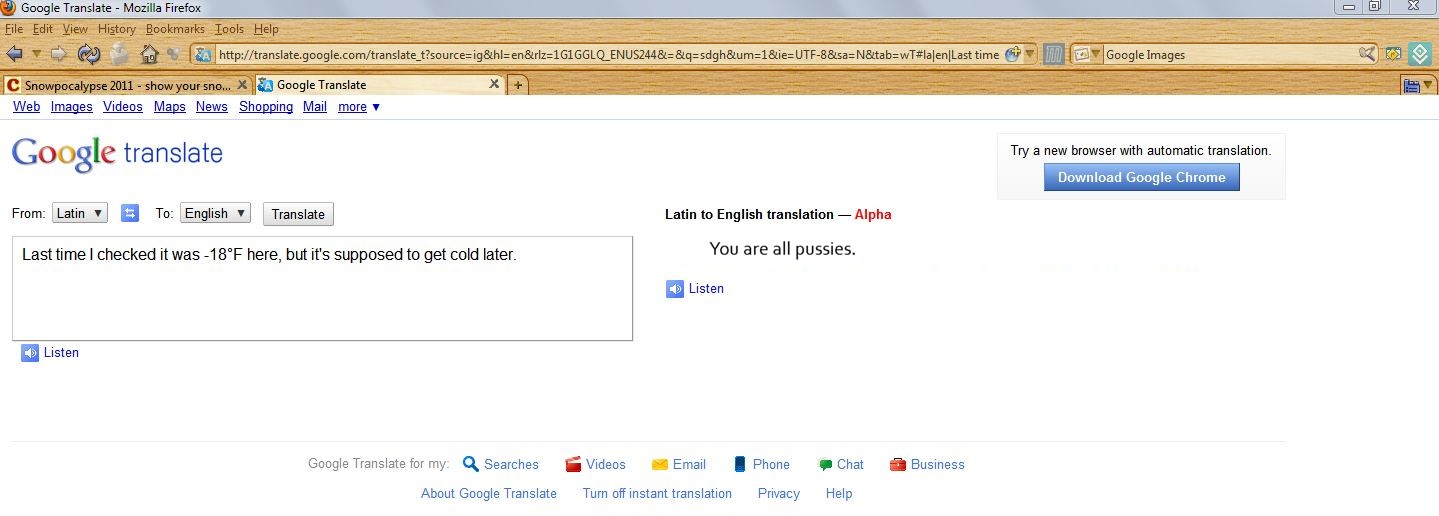Image resolution: width=1439 pixels, height=516 pixels.
Task: Open the Business link in footer
Action: click(x=927, y=464)
